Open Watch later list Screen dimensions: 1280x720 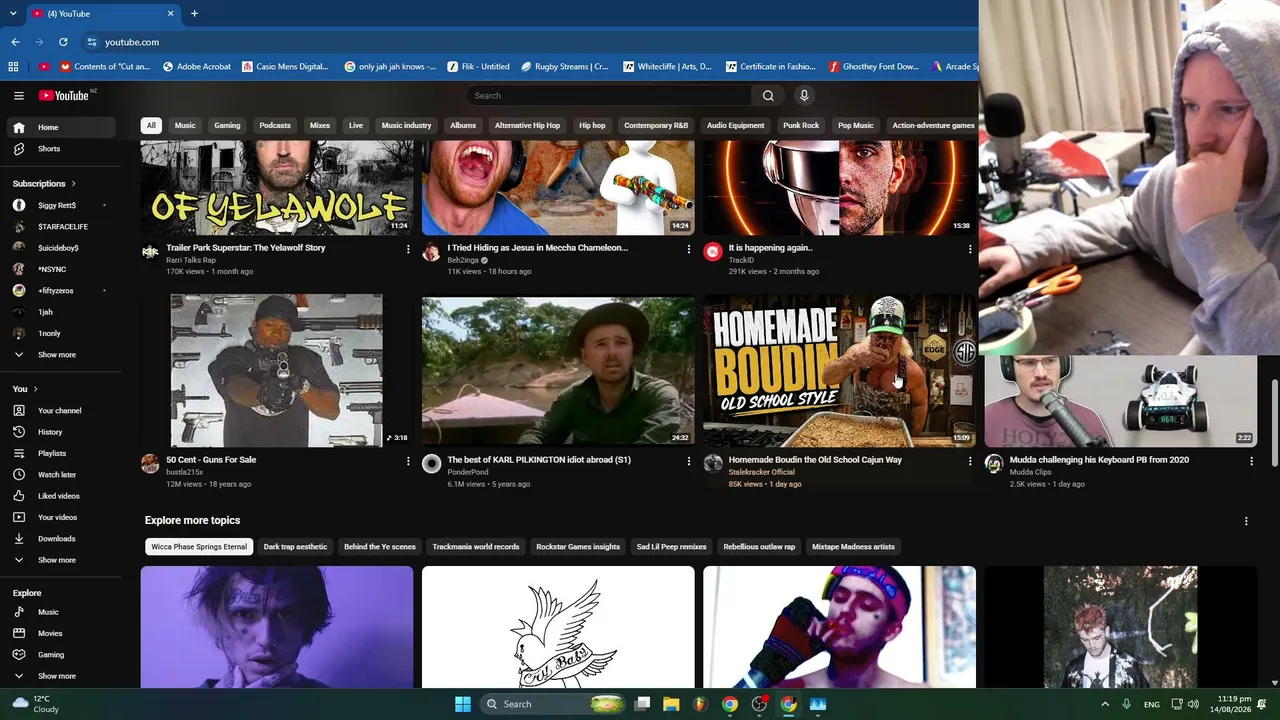point(57,475)
